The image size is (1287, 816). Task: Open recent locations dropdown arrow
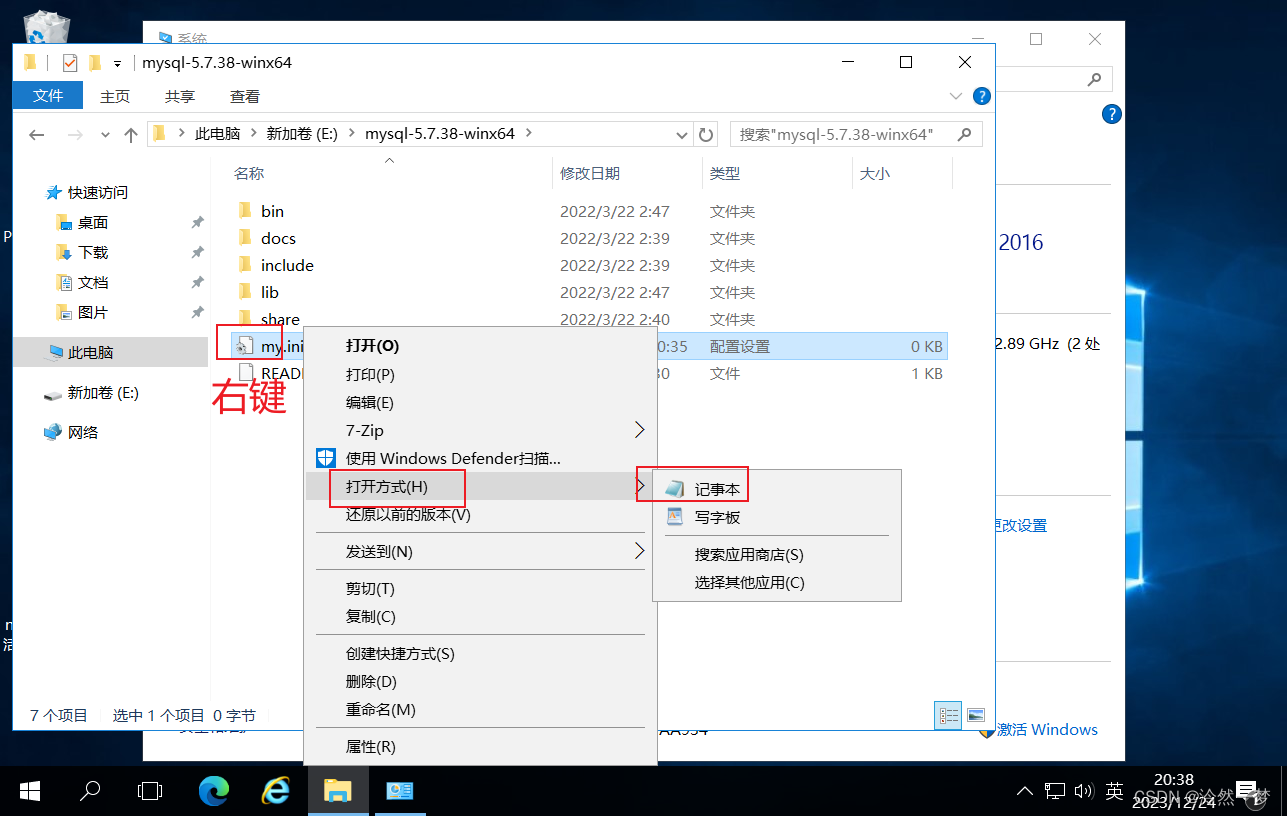[x=103, y=134]
